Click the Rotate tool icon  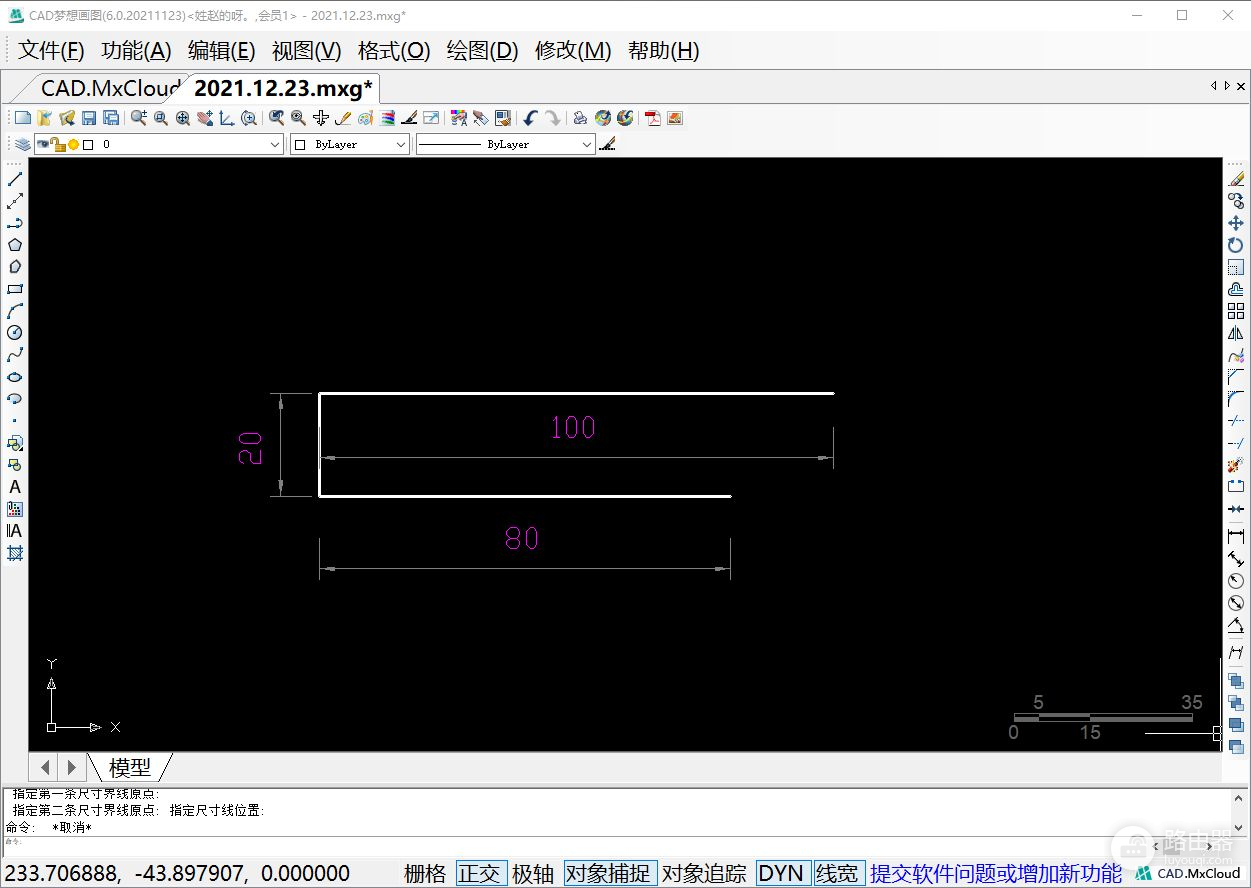[1236, 245]
